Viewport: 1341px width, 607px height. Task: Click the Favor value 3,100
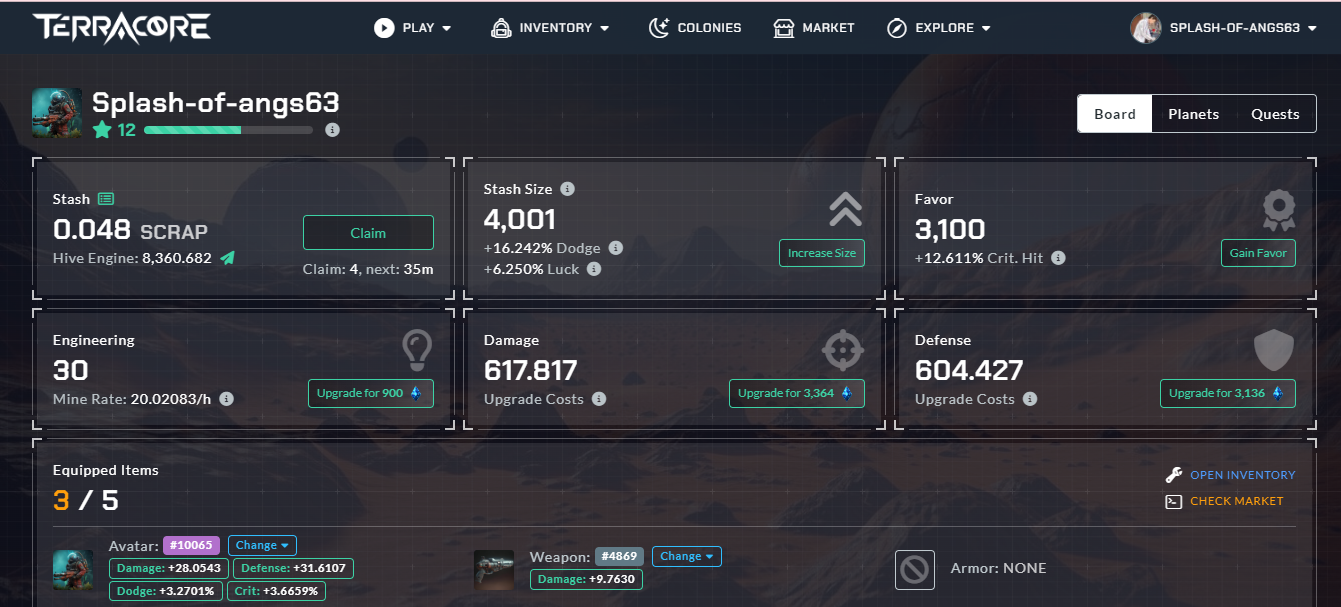click(950, 230)
